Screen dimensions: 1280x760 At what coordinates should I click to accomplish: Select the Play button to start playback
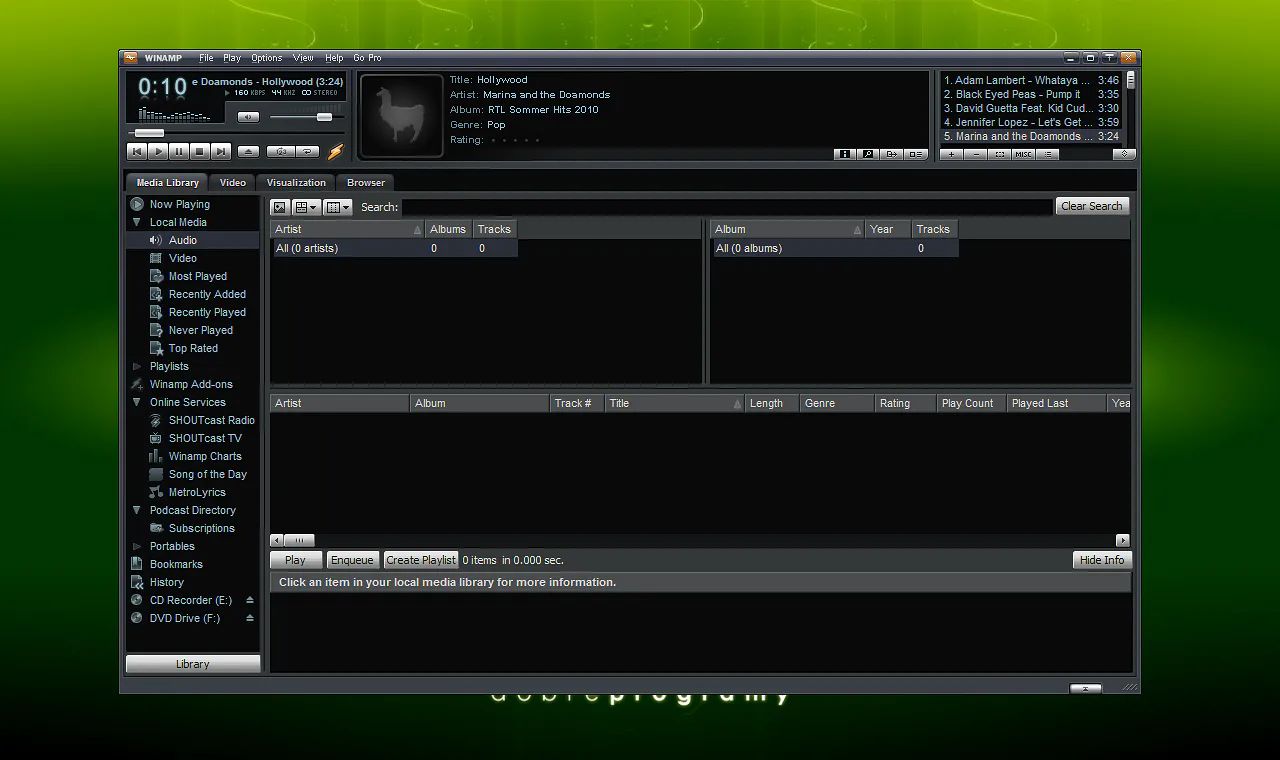point(158,151)
